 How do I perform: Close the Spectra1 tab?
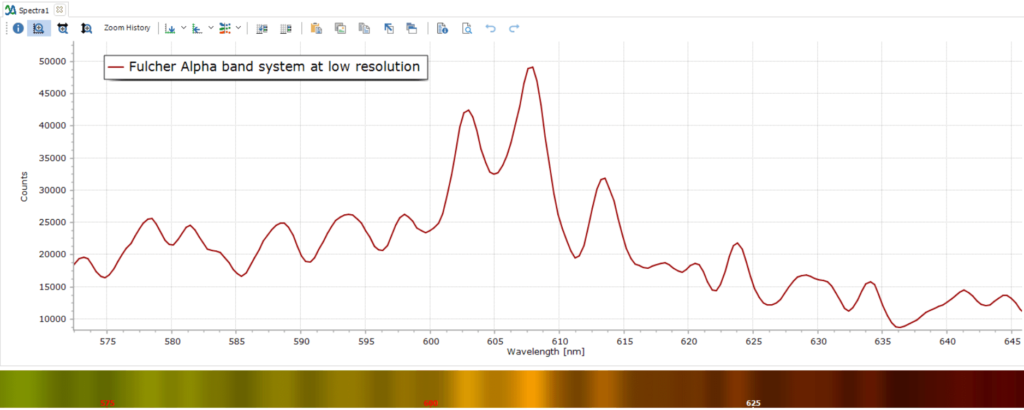(x=59, y=9)
